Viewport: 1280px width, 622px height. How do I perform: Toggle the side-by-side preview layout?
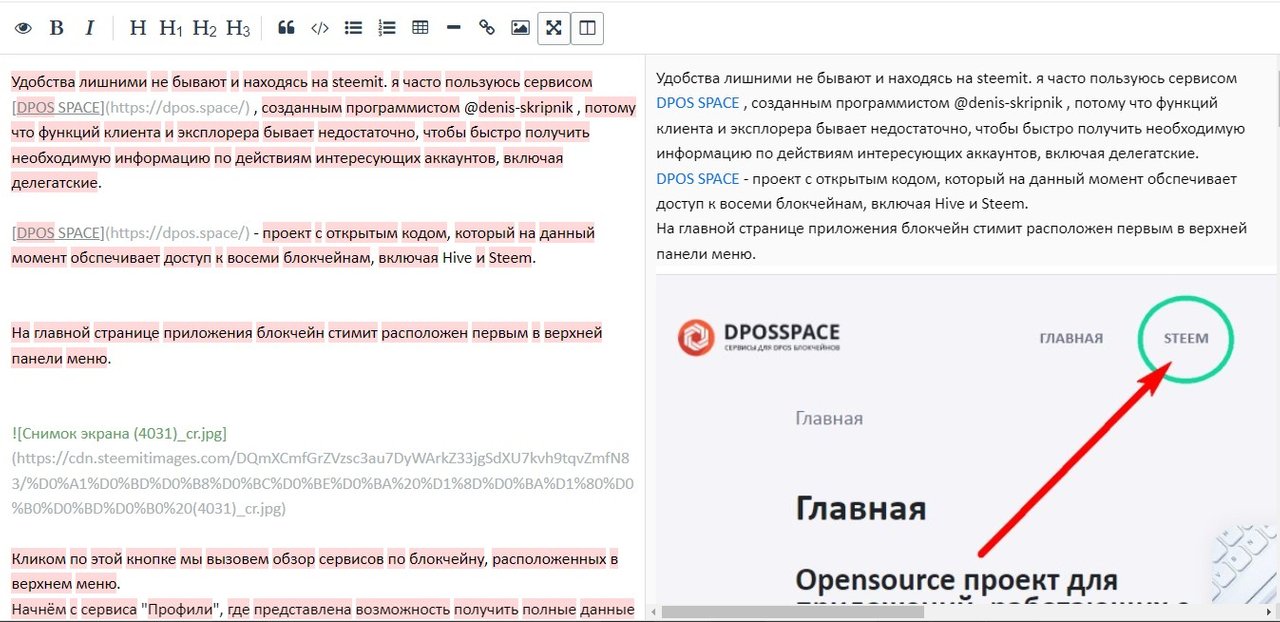click(x=587, y=28)
